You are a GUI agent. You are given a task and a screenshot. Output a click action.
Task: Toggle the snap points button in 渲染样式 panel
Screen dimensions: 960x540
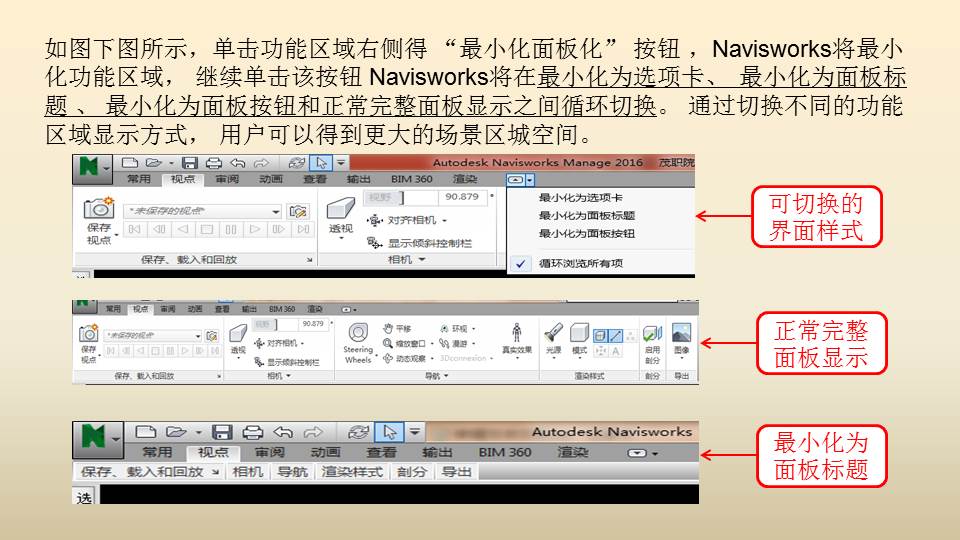[601, 351]
